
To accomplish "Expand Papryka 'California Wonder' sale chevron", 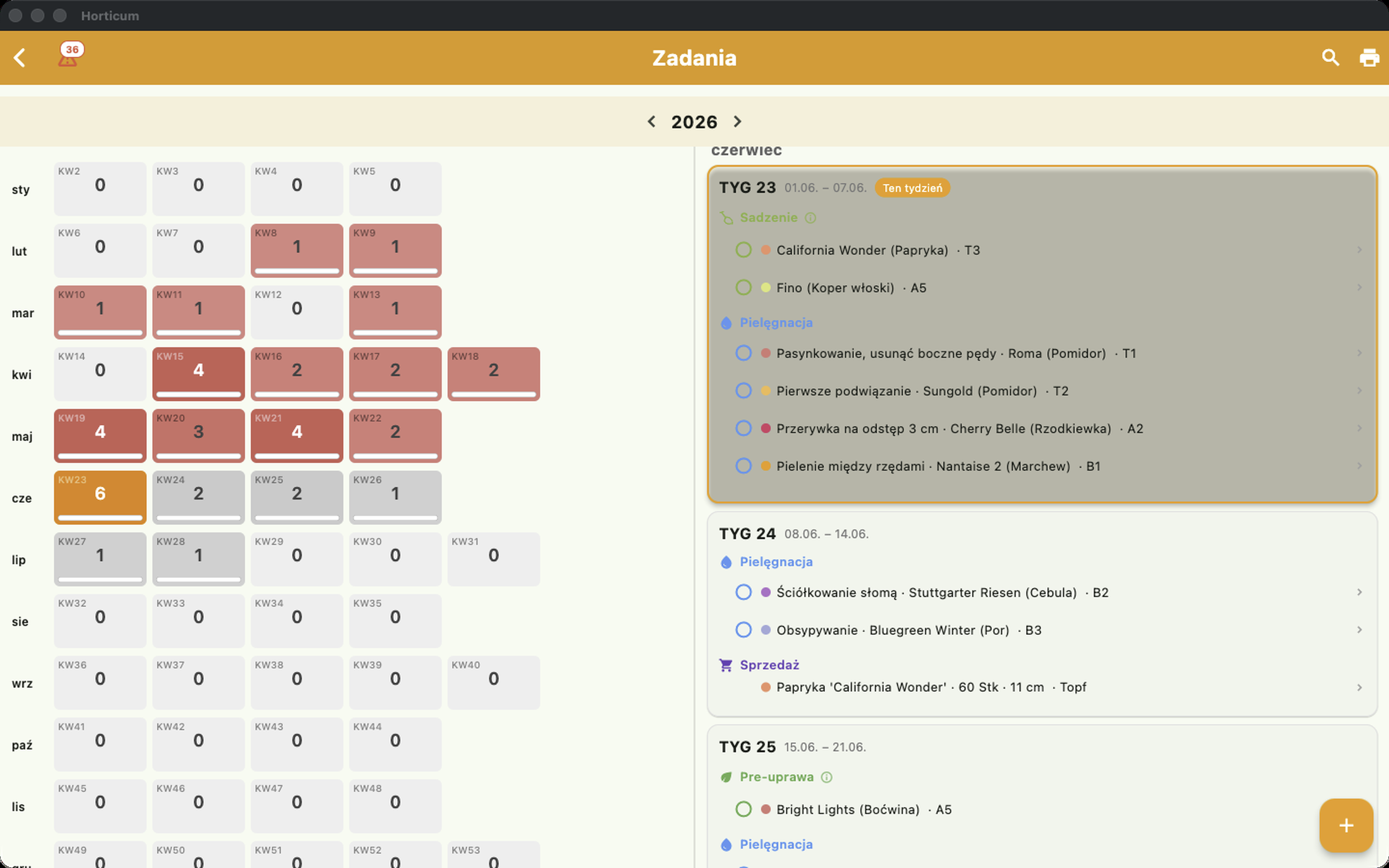I will click(1359, 687).
